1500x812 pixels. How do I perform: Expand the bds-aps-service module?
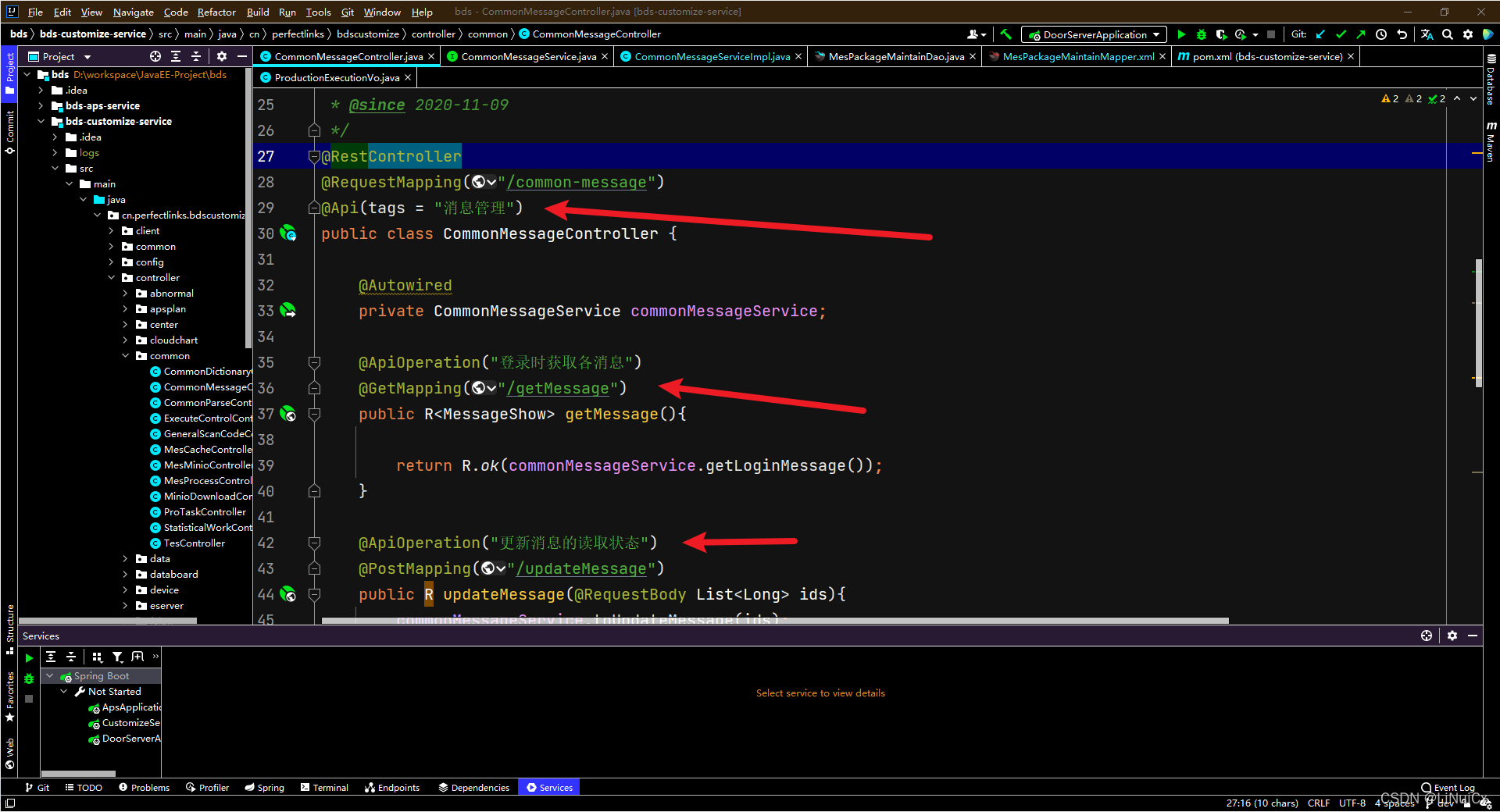(x=41, y=106)
